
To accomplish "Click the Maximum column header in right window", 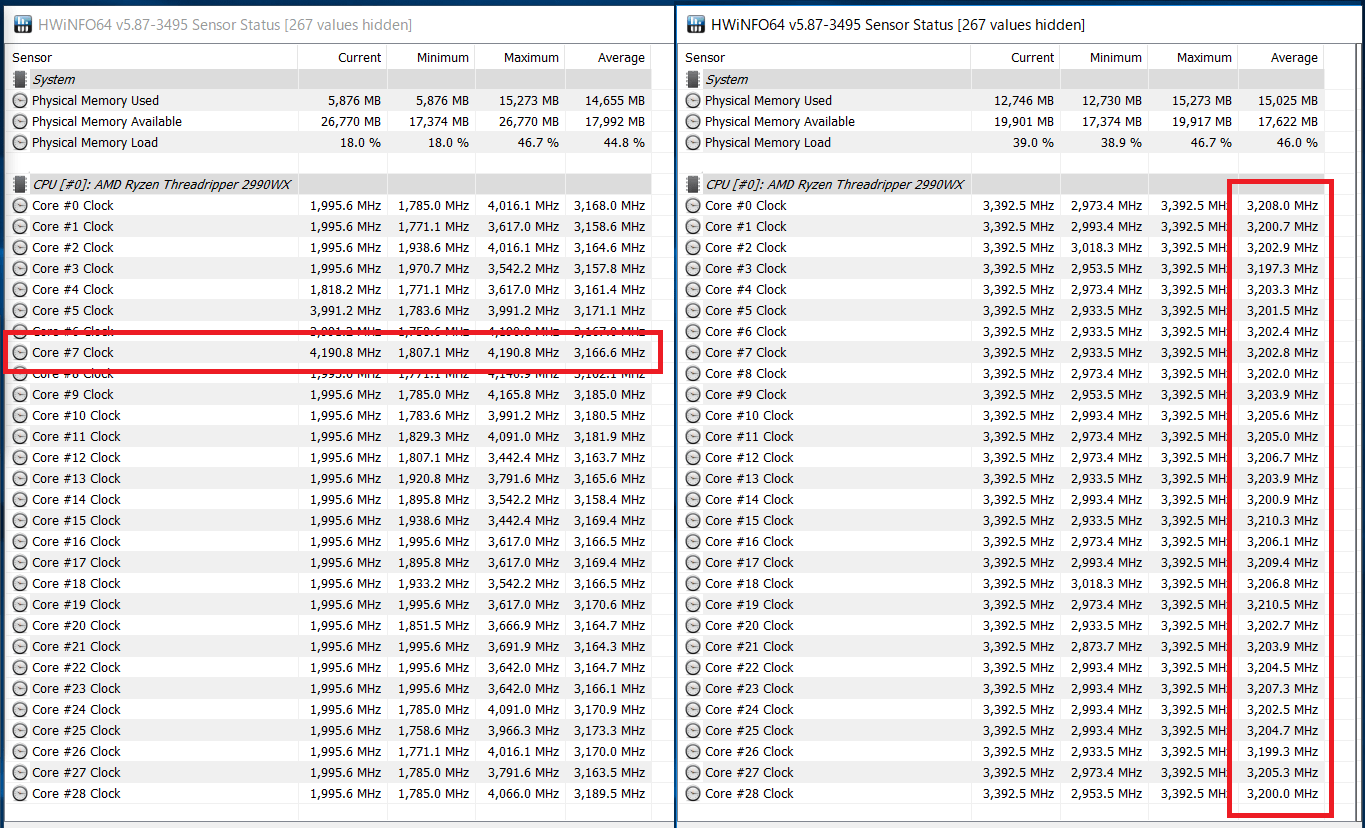I will pyautogui.click(x=1193, y=57).
